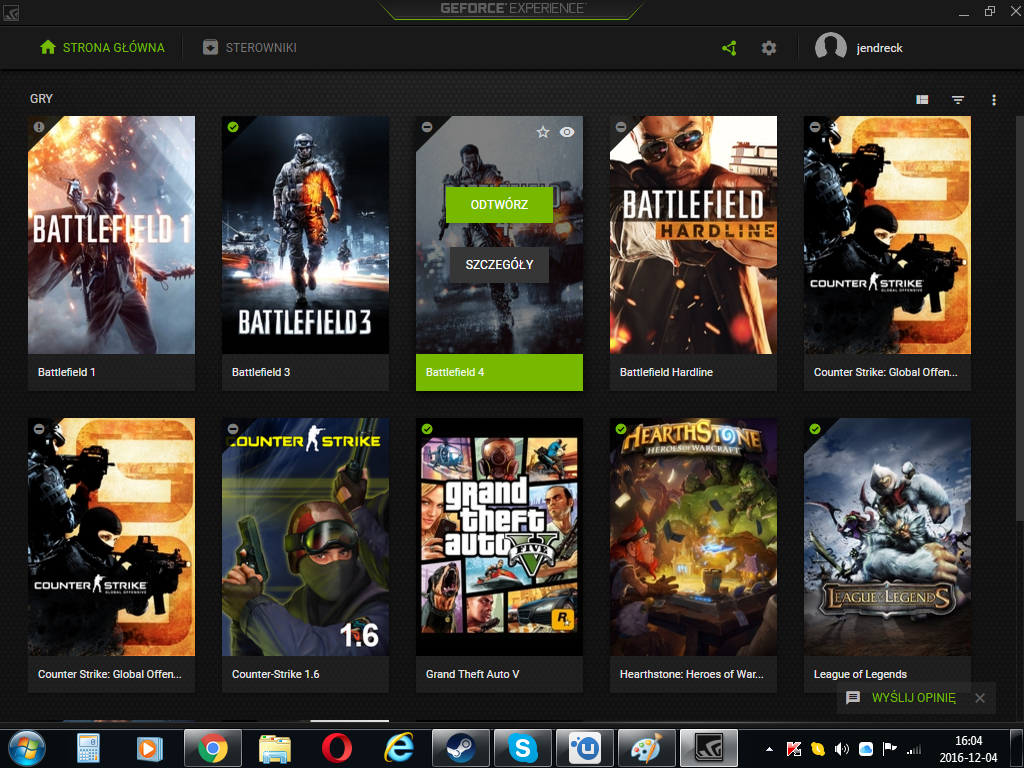The height and width of the screenshot is (768, 1024).
Task: Select the Battlefield 3 cover art
Action: [x=305, y=235]
